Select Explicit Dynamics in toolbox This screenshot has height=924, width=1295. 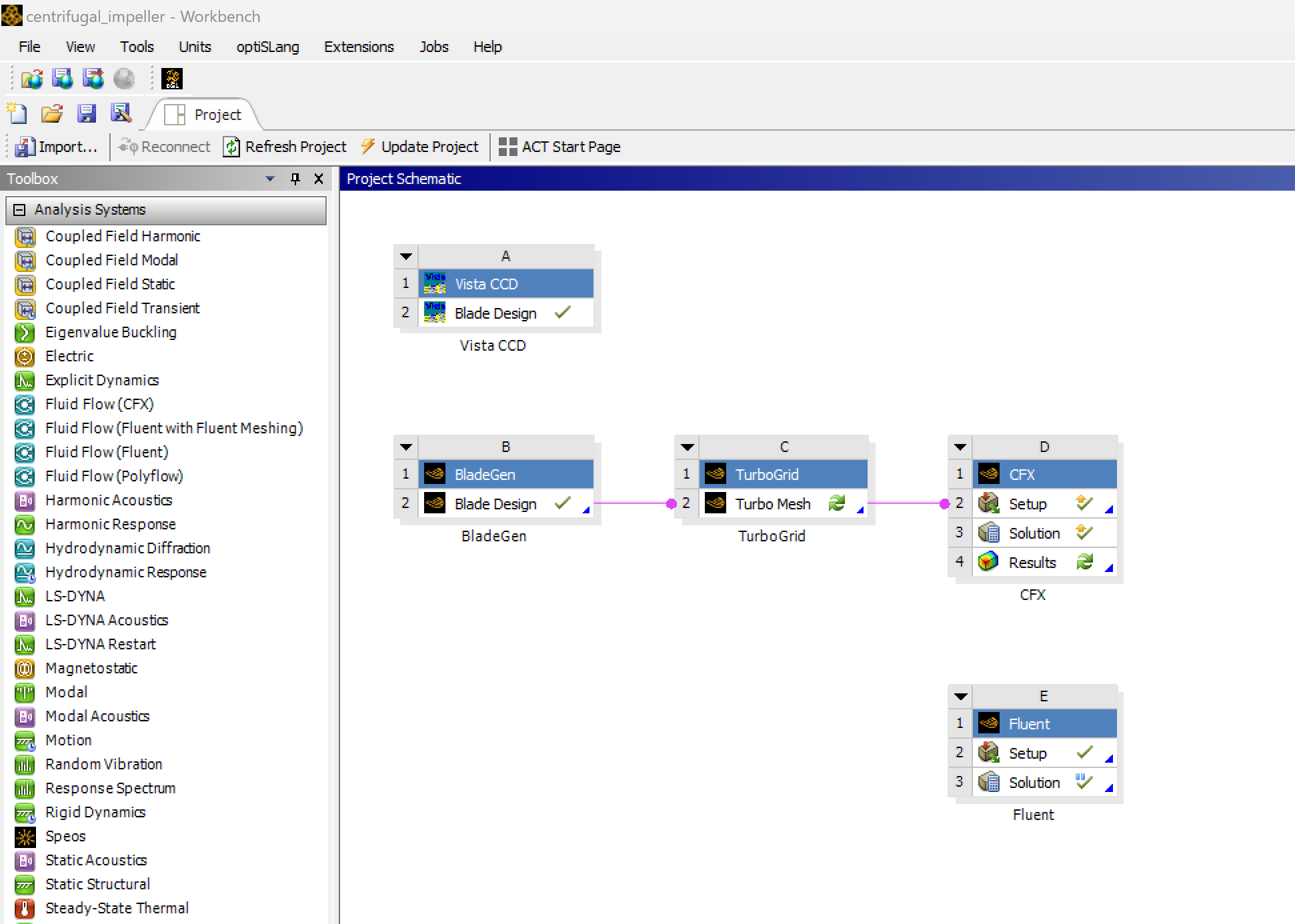(102, 380)
